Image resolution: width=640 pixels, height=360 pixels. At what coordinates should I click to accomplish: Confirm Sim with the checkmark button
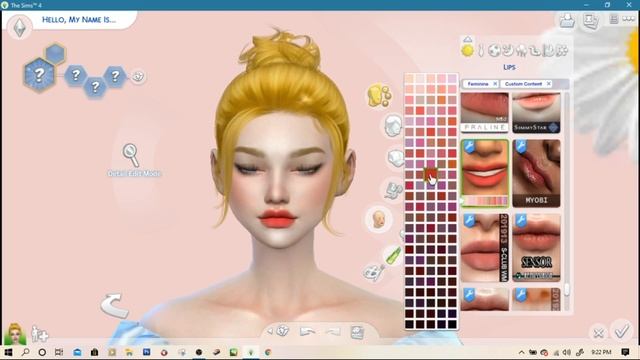622,331
